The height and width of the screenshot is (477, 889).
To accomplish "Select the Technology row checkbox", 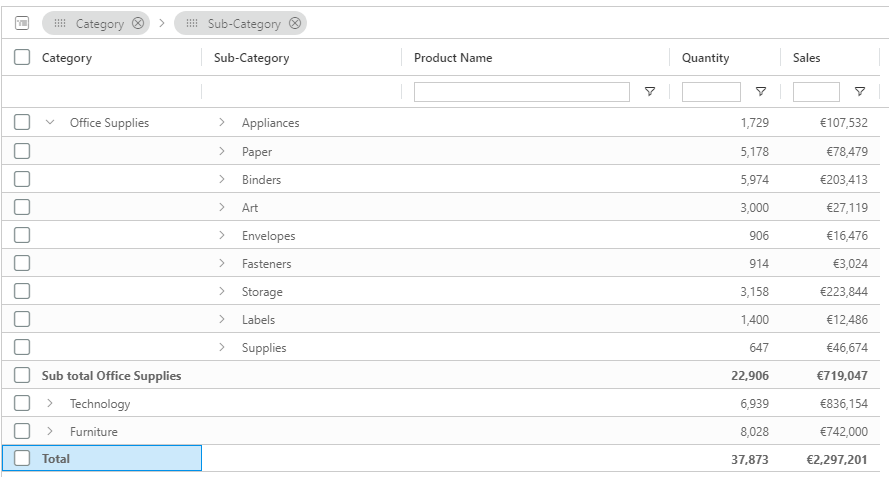I will pyautogui.click(x=22, y=404).
